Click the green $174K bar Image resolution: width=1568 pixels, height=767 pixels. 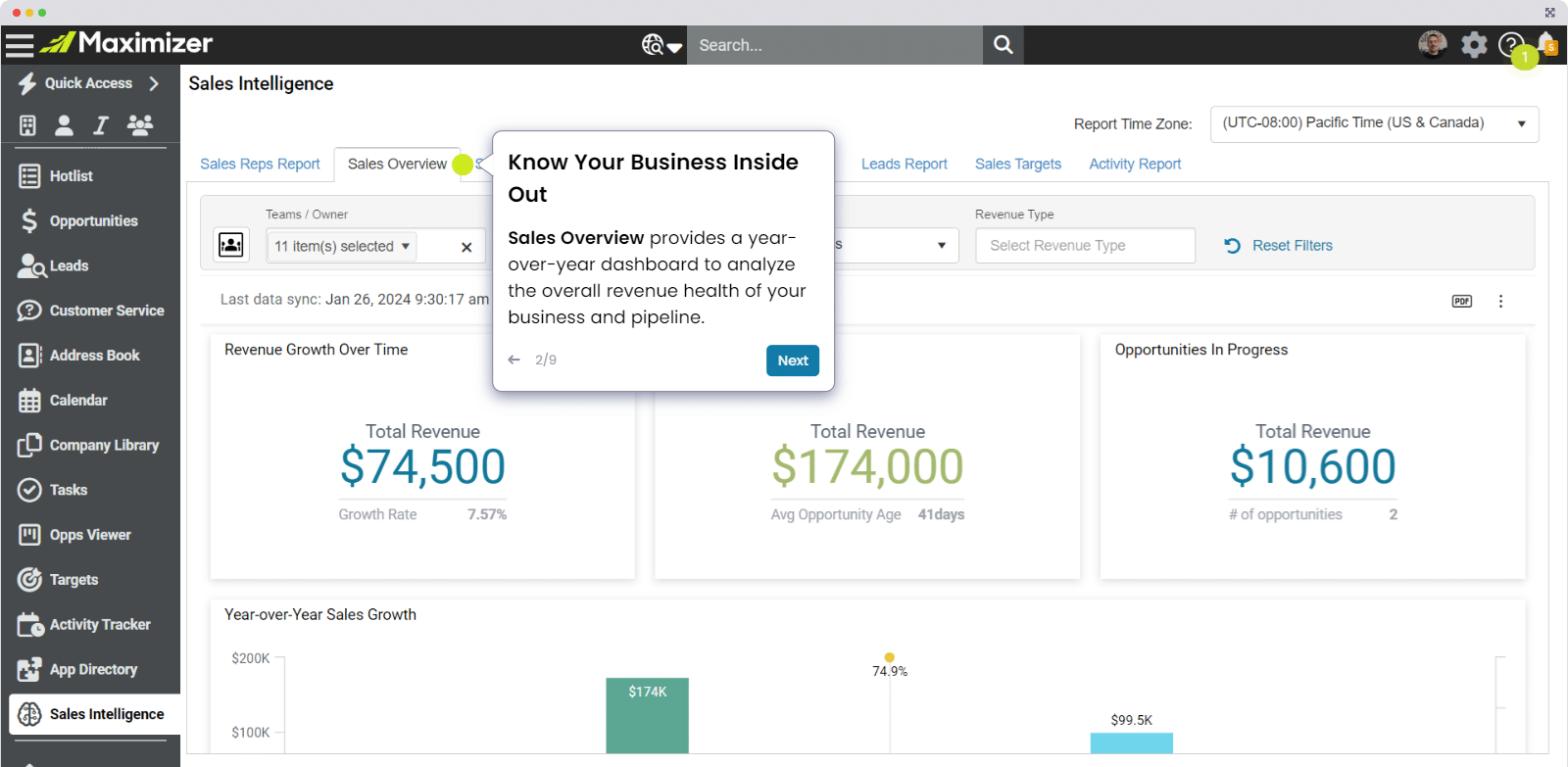(647, 715)
